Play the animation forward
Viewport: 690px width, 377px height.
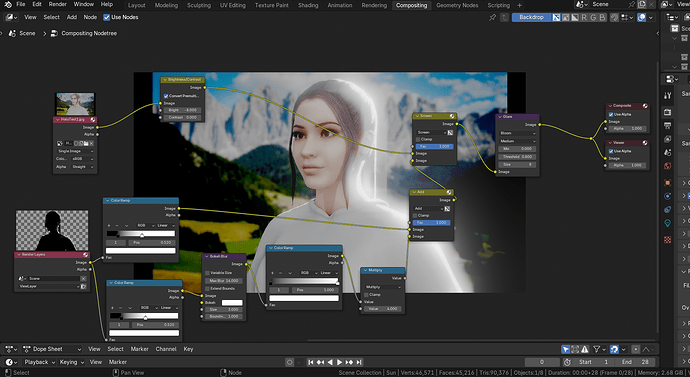pos(339,362)
